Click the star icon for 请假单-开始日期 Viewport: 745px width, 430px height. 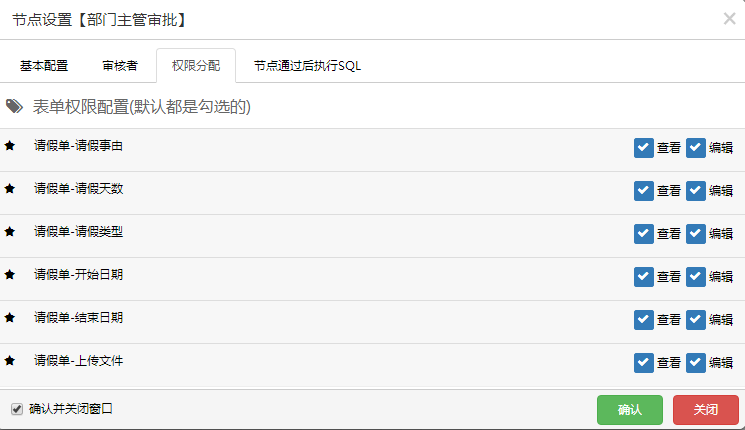[x=10, y=274]
